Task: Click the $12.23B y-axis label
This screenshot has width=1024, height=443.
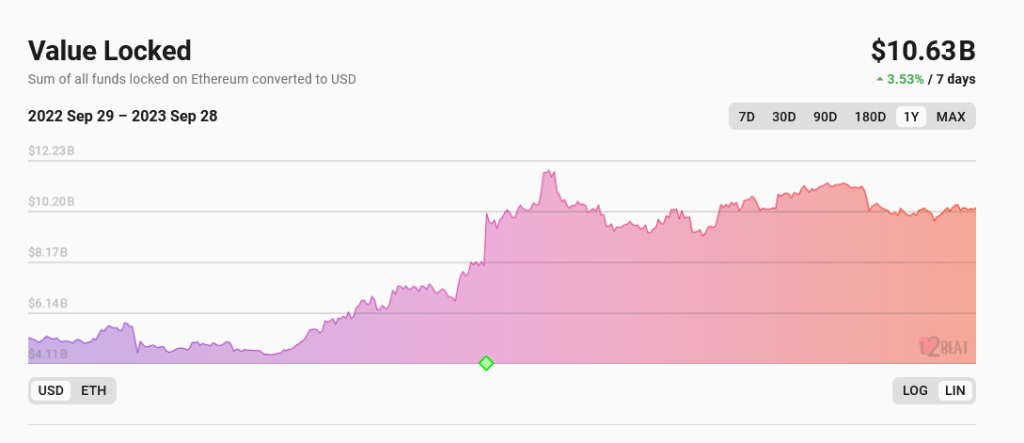Action: [x=51, y=151]
